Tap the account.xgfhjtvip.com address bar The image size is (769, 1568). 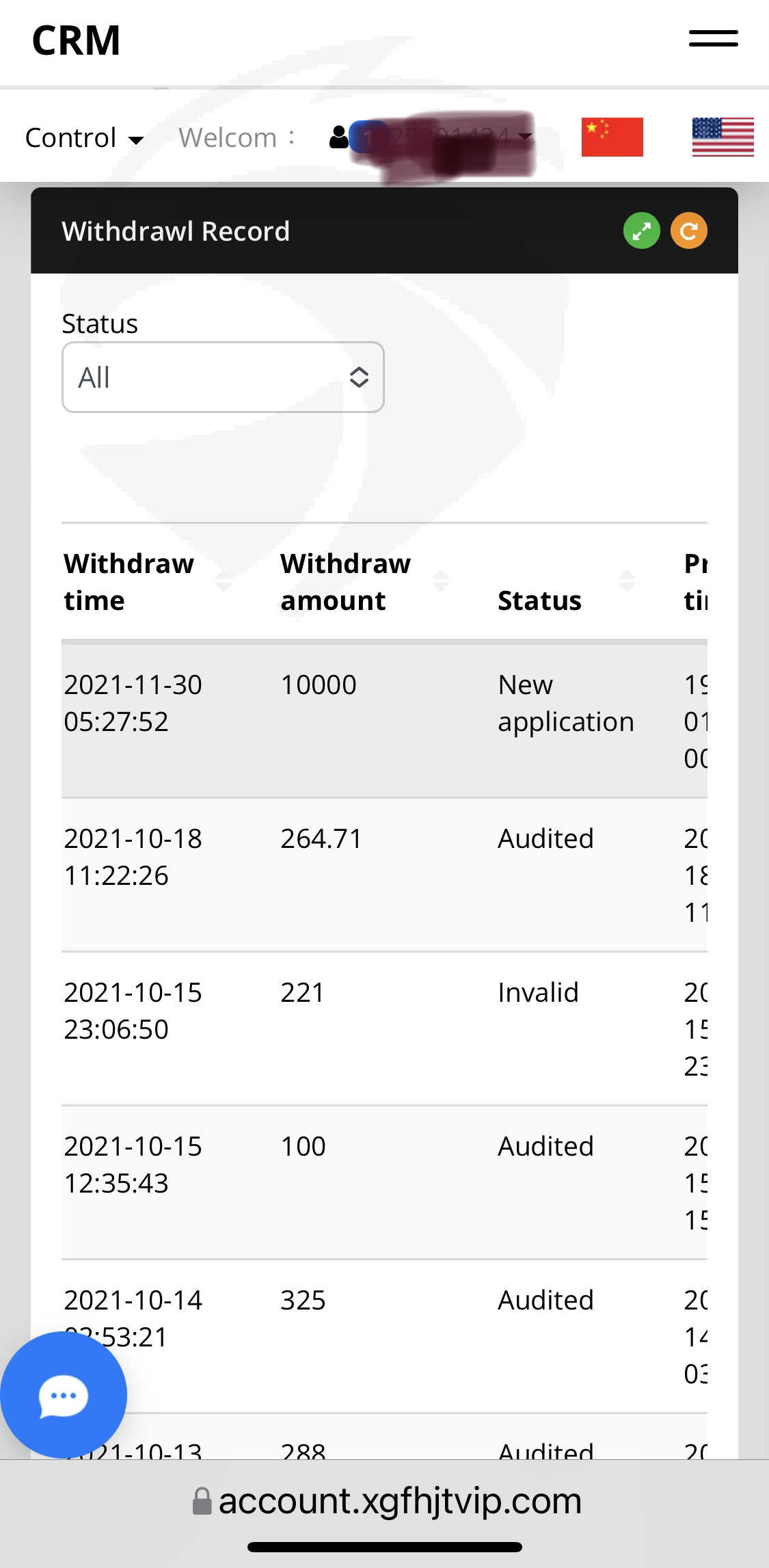pos(400,1501)
